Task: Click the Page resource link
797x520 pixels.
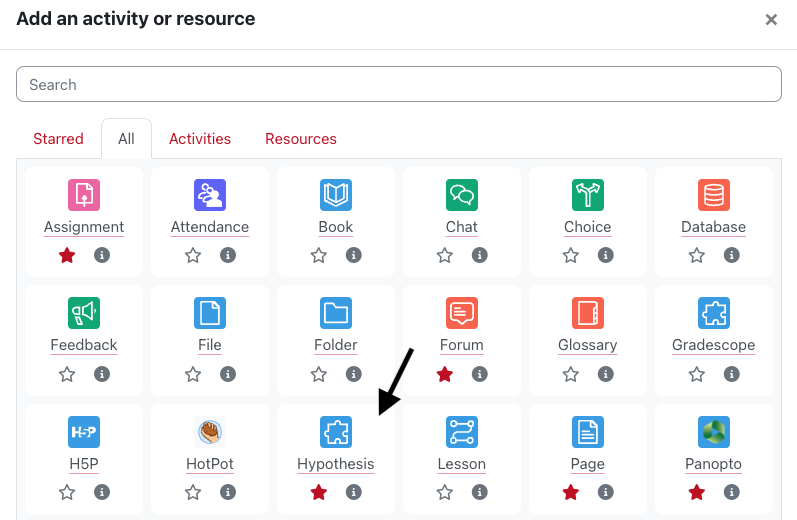Action: pyautogui.click(x=588, y=464)
